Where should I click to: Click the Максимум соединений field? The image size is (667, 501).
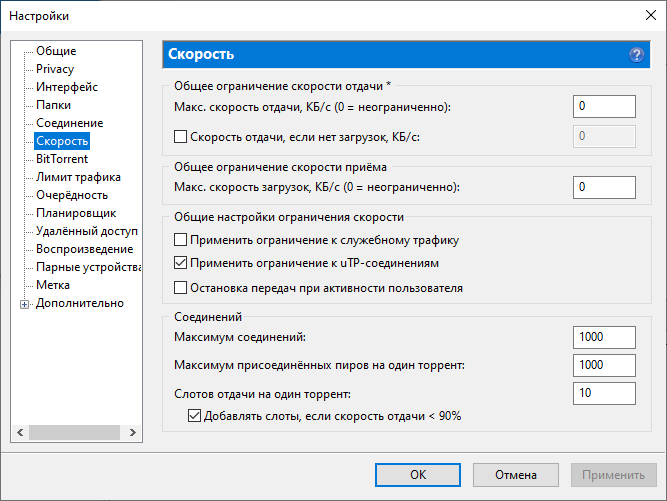604,337
